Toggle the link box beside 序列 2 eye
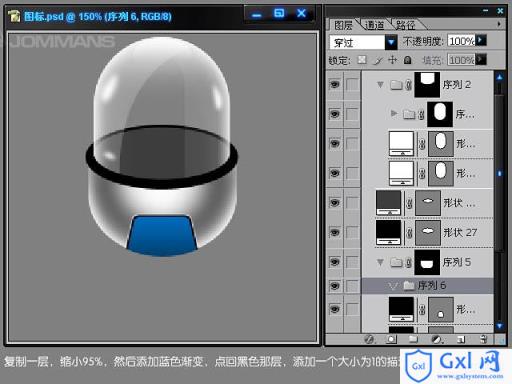Screen dimensions: 512x384 [x=352, y=85]
